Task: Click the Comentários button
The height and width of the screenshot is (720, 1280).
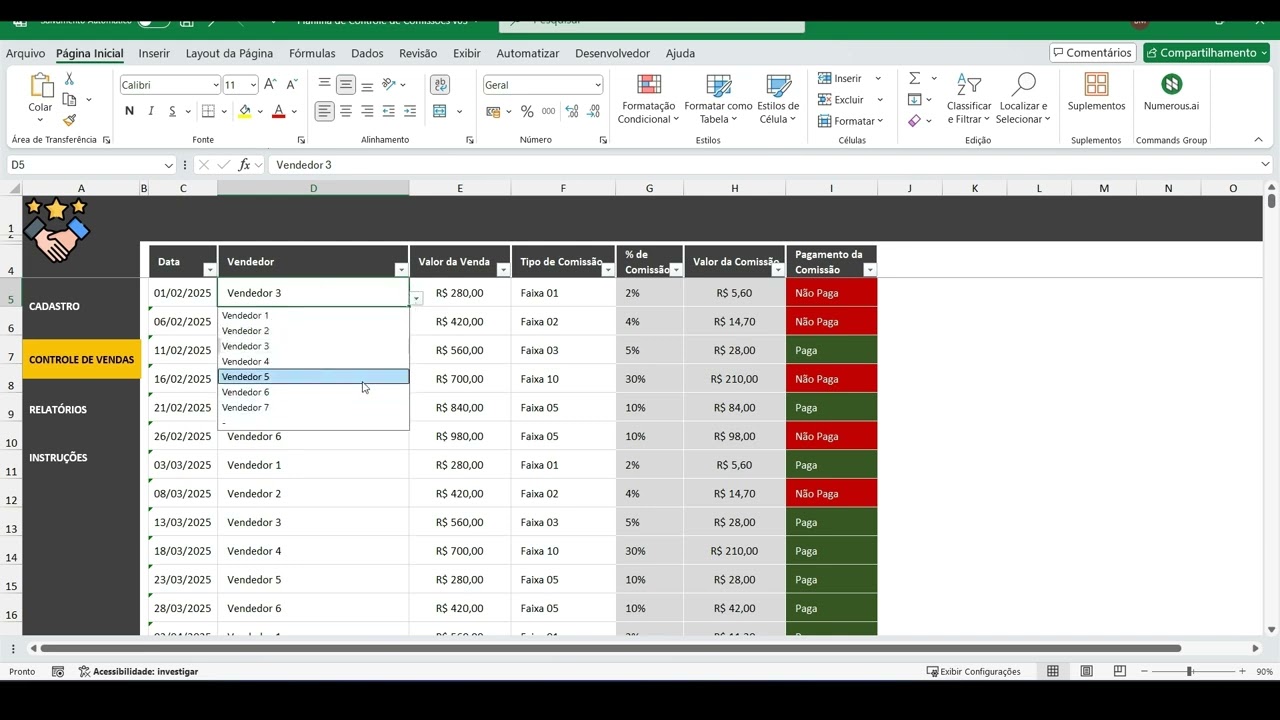Action: [1092, 53]
